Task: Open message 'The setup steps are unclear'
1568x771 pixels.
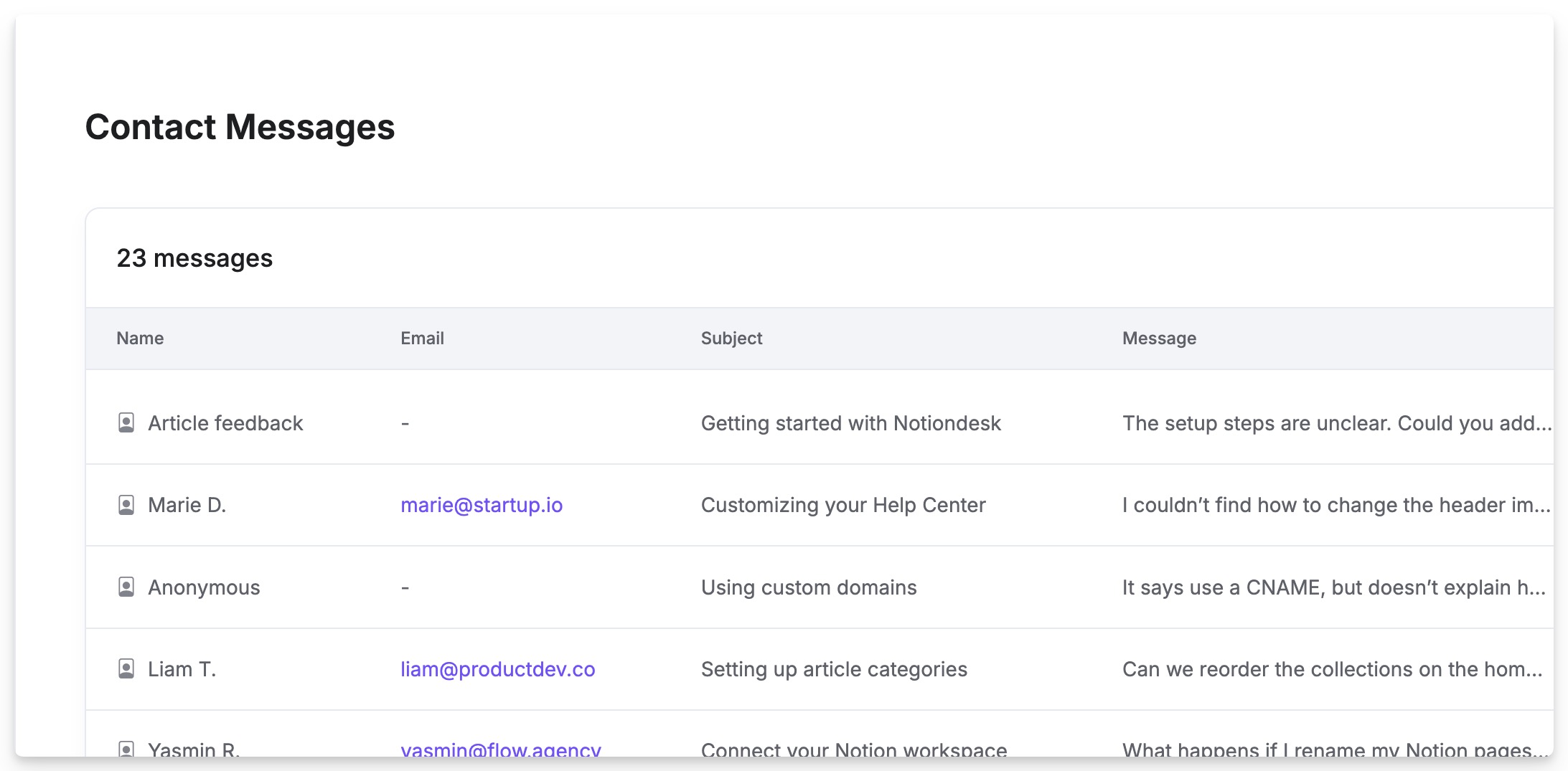Action: [1337, 423]
